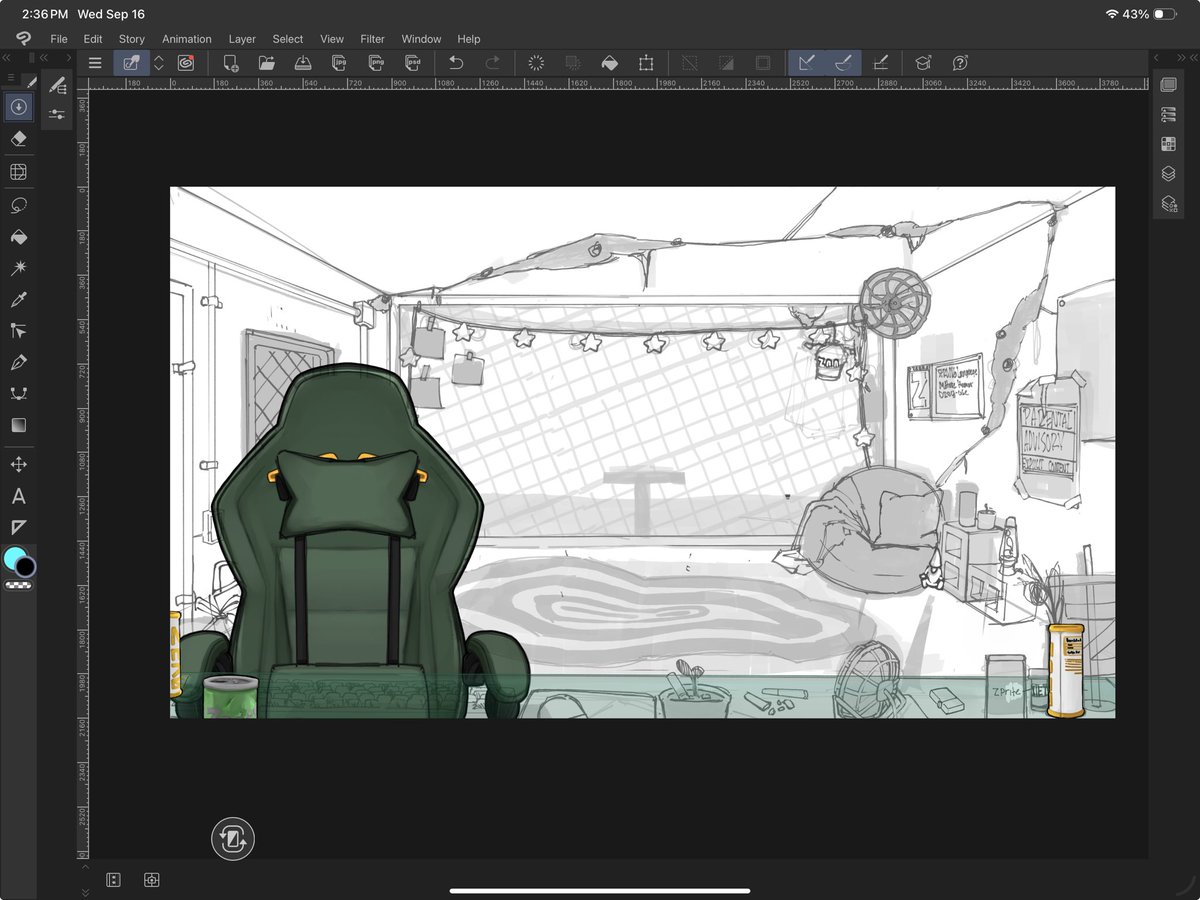Click the clear (spinner-shaped) icon
1200x900 pixels.
pos(536,63)
